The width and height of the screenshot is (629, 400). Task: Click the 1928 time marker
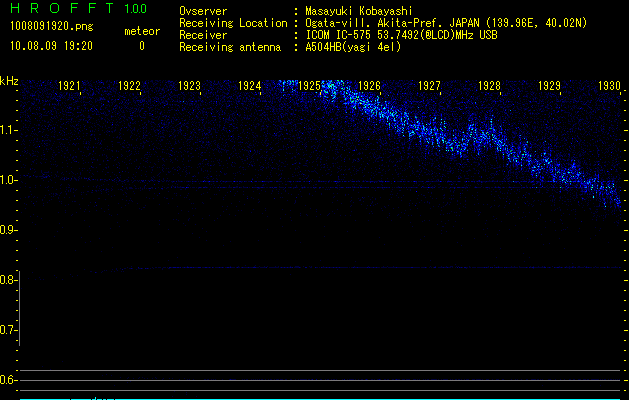pos(489,86)
